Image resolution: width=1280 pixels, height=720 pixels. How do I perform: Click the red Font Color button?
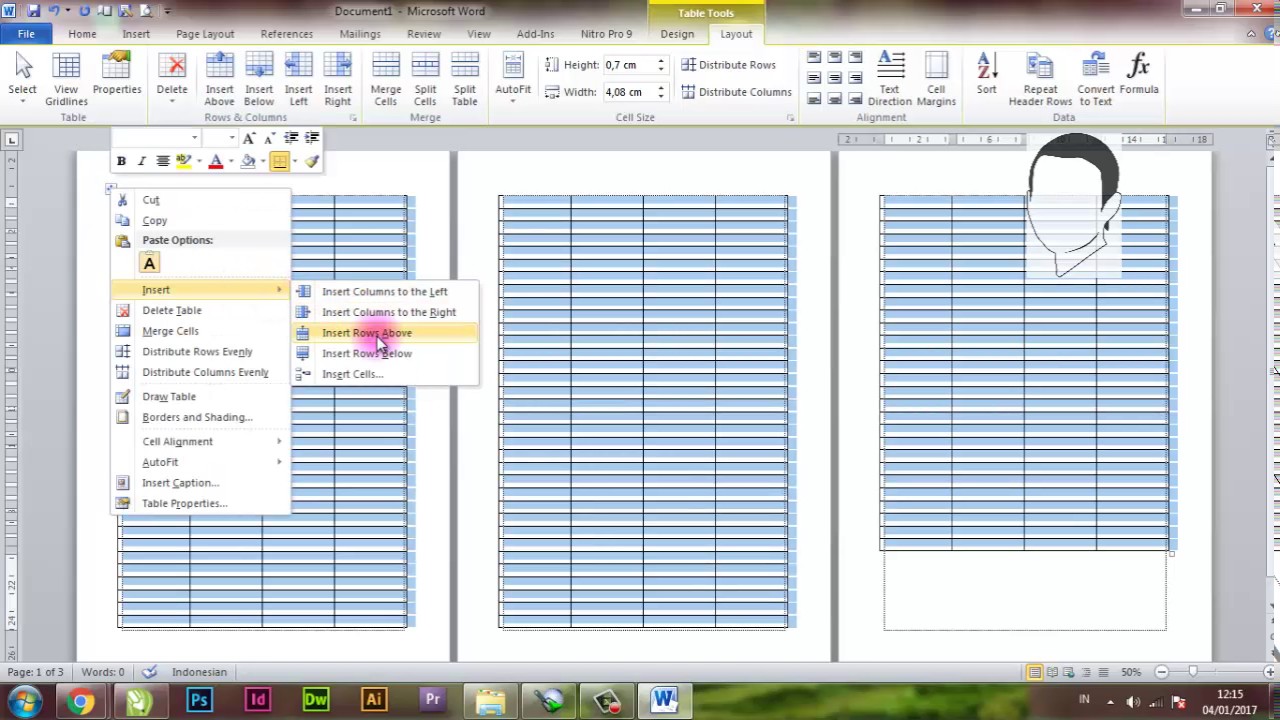pyautogui.click(x=215, y=161)
